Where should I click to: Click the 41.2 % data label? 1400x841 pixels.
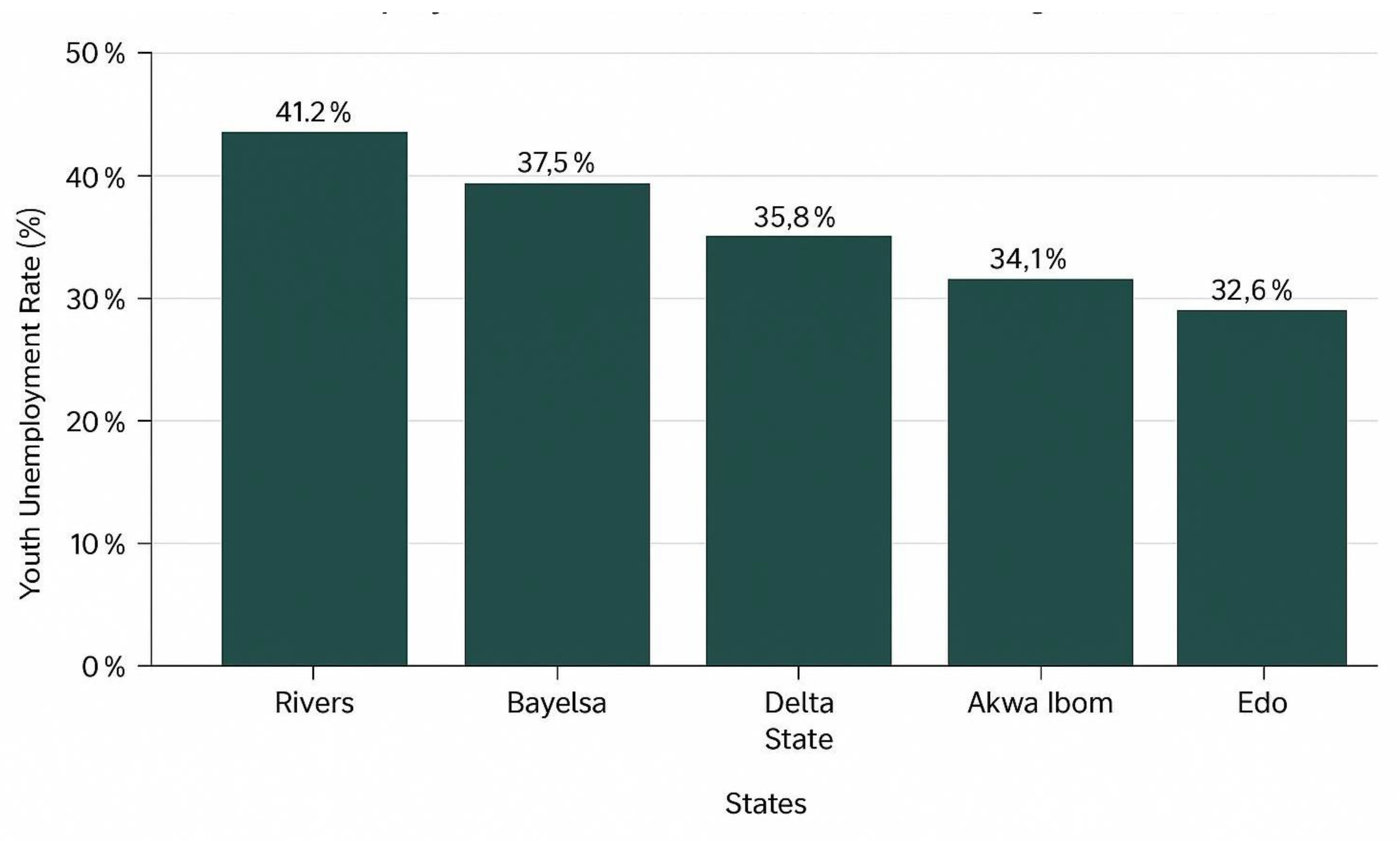point(313,113)
